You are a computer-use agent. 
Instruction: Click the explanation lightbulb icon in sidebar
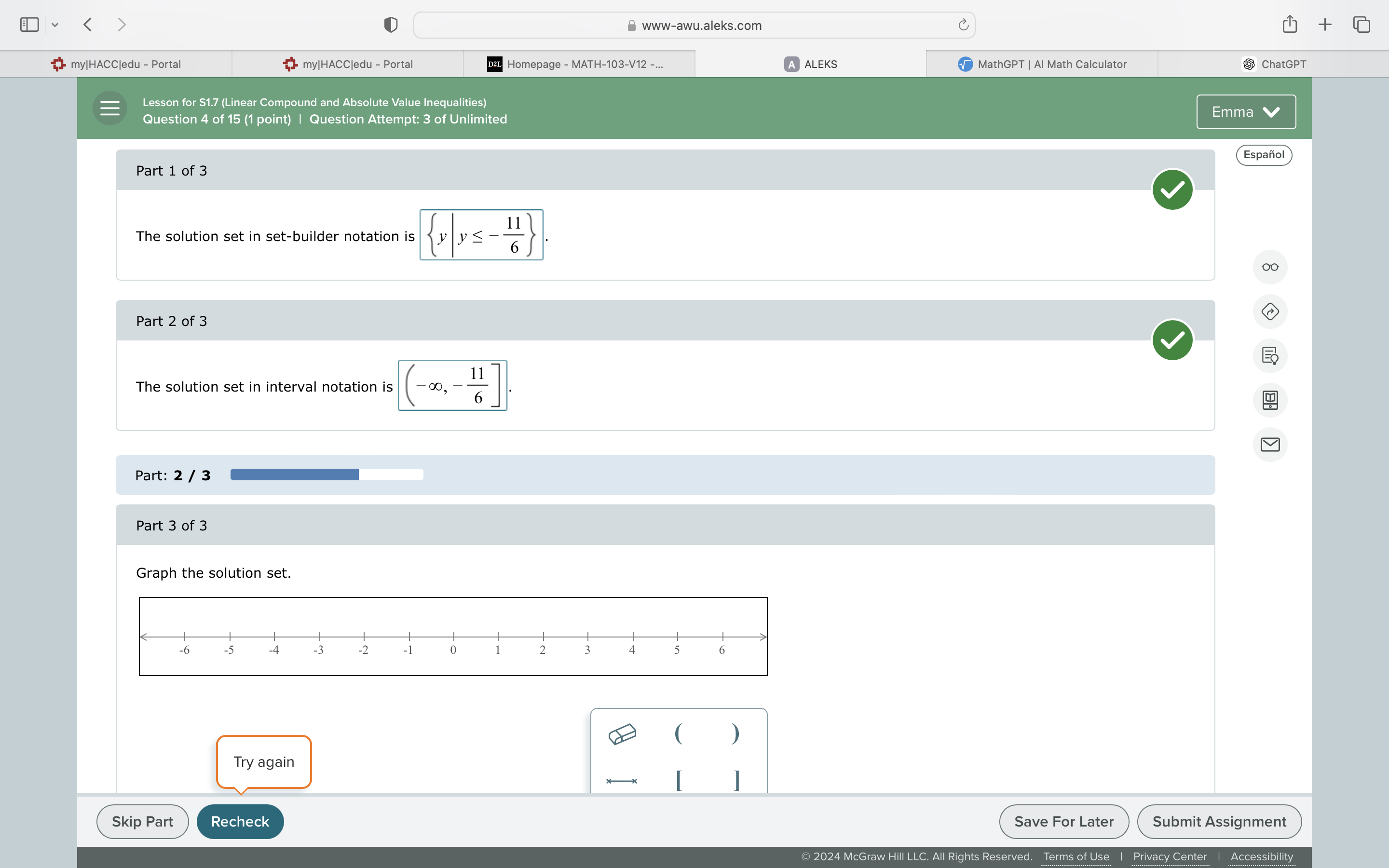click(x=1270, y=356)
